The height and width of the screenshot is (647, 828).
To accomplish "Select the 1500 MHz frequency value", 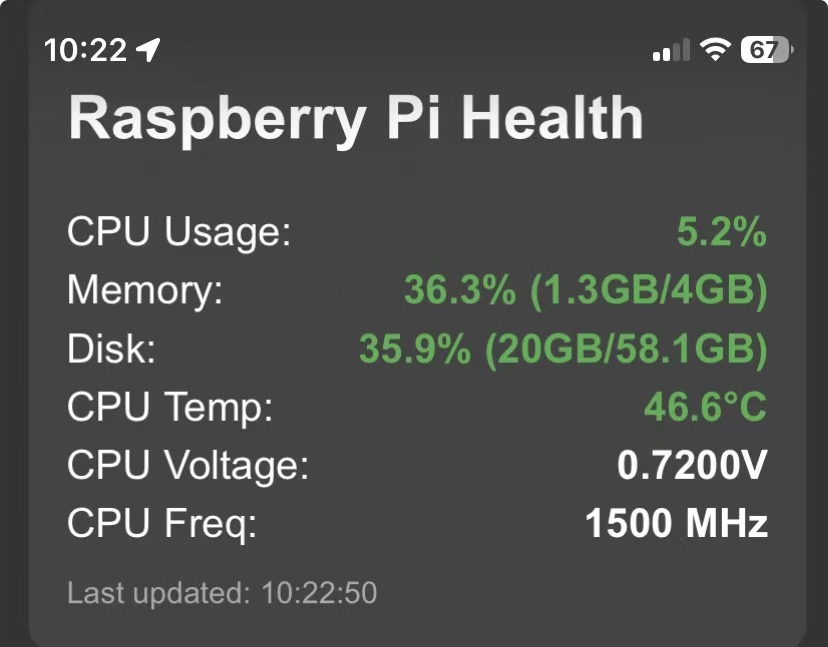I will pos(676,523).
